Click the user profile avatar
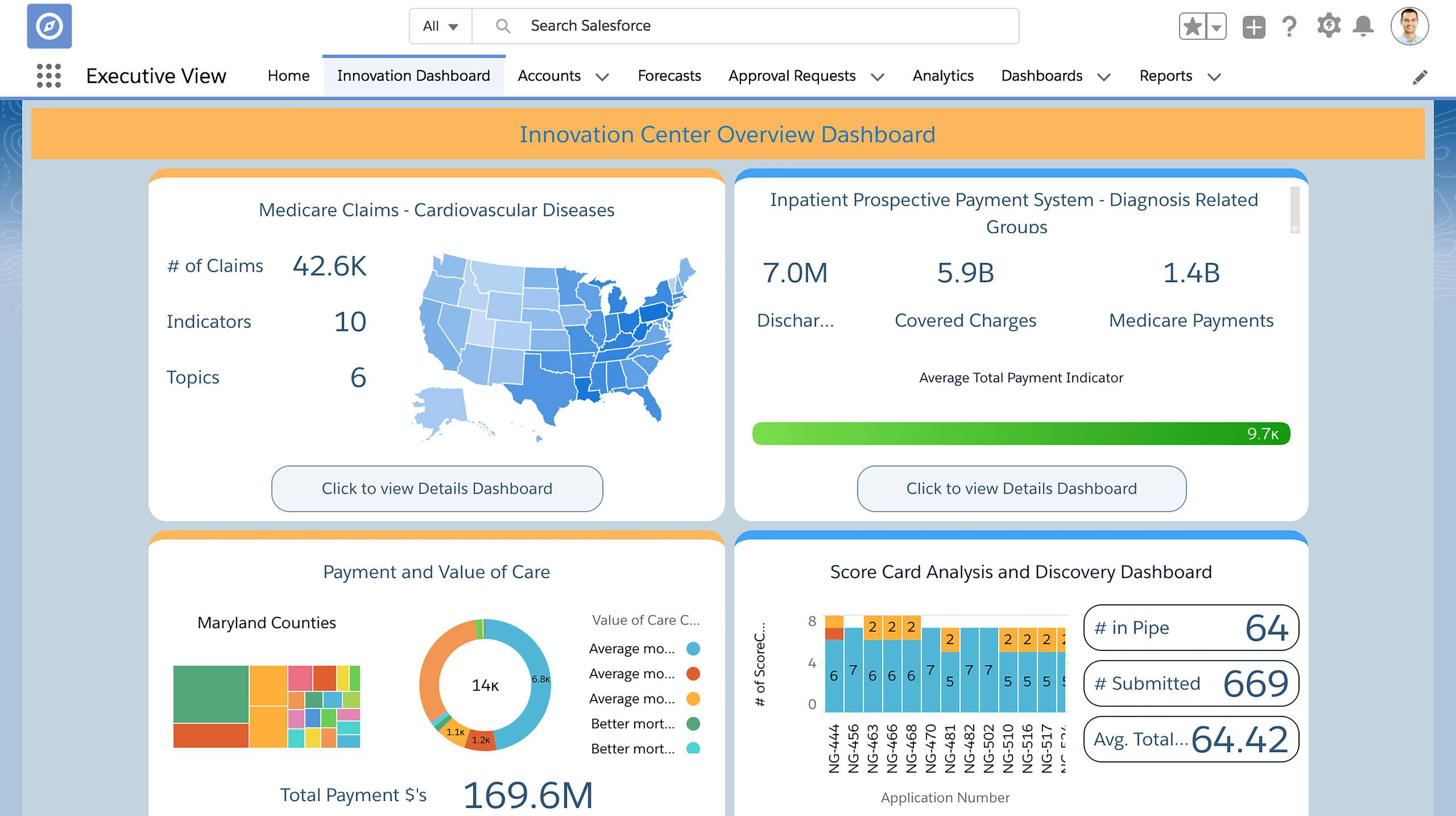The width and height of the screenshot is (1456, 816). click(x=1409, y=26)
